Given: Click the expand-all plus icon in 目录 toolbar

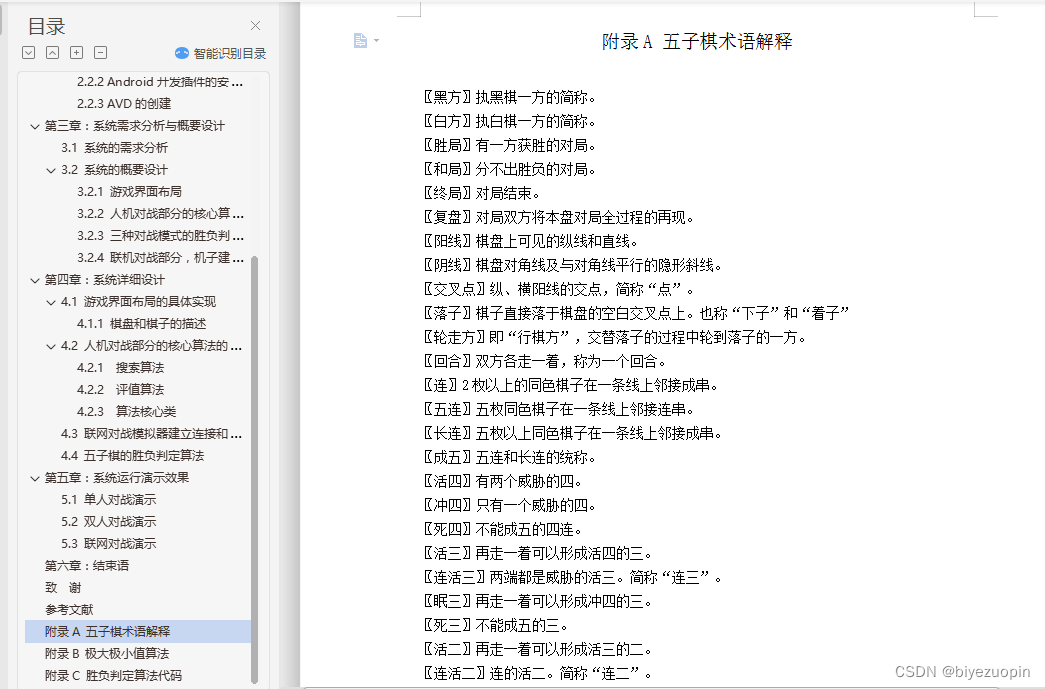Looking at the screenshot, I should tap(75, 52).
